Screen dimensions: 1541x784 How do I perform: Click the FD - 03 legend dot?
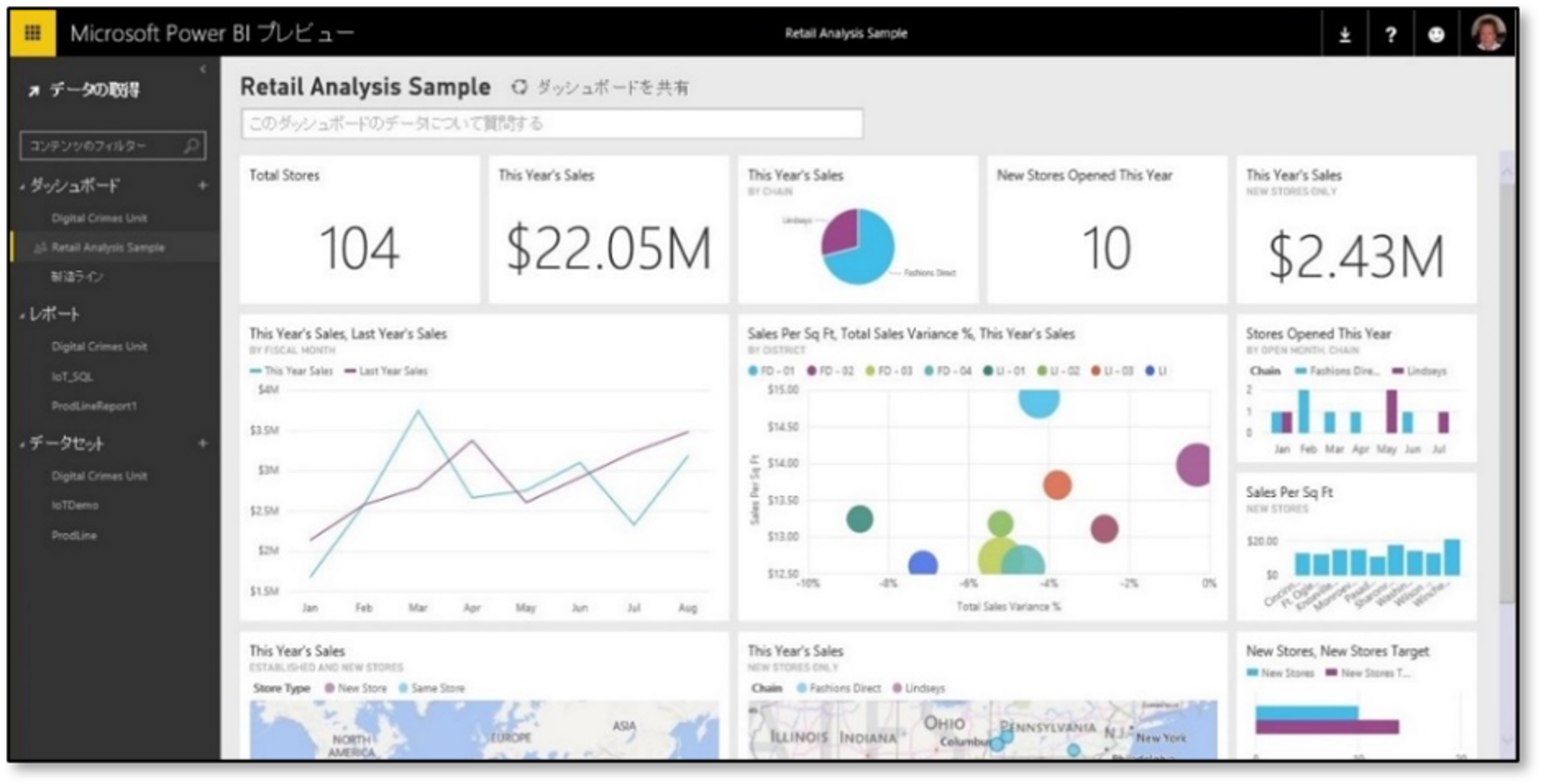click(x=870, y=371)
